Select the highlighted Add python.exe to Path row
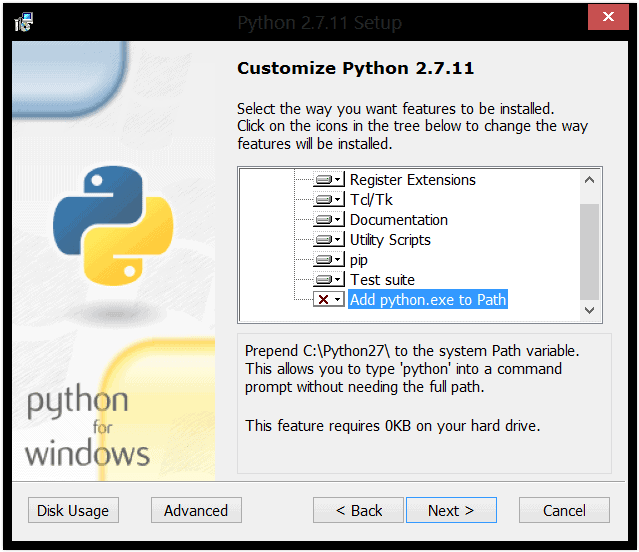Image resolution: width=639 pixels, height=552 pixels. pyautogui.click(x=427, y=299)
